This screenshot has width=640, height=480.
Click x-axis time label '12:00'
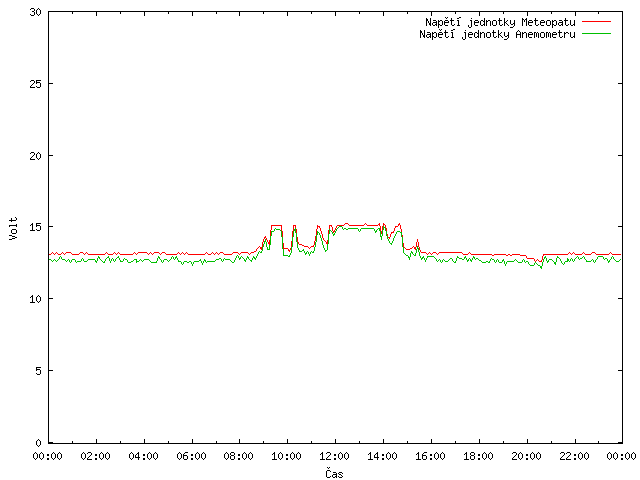pos(334,456)
